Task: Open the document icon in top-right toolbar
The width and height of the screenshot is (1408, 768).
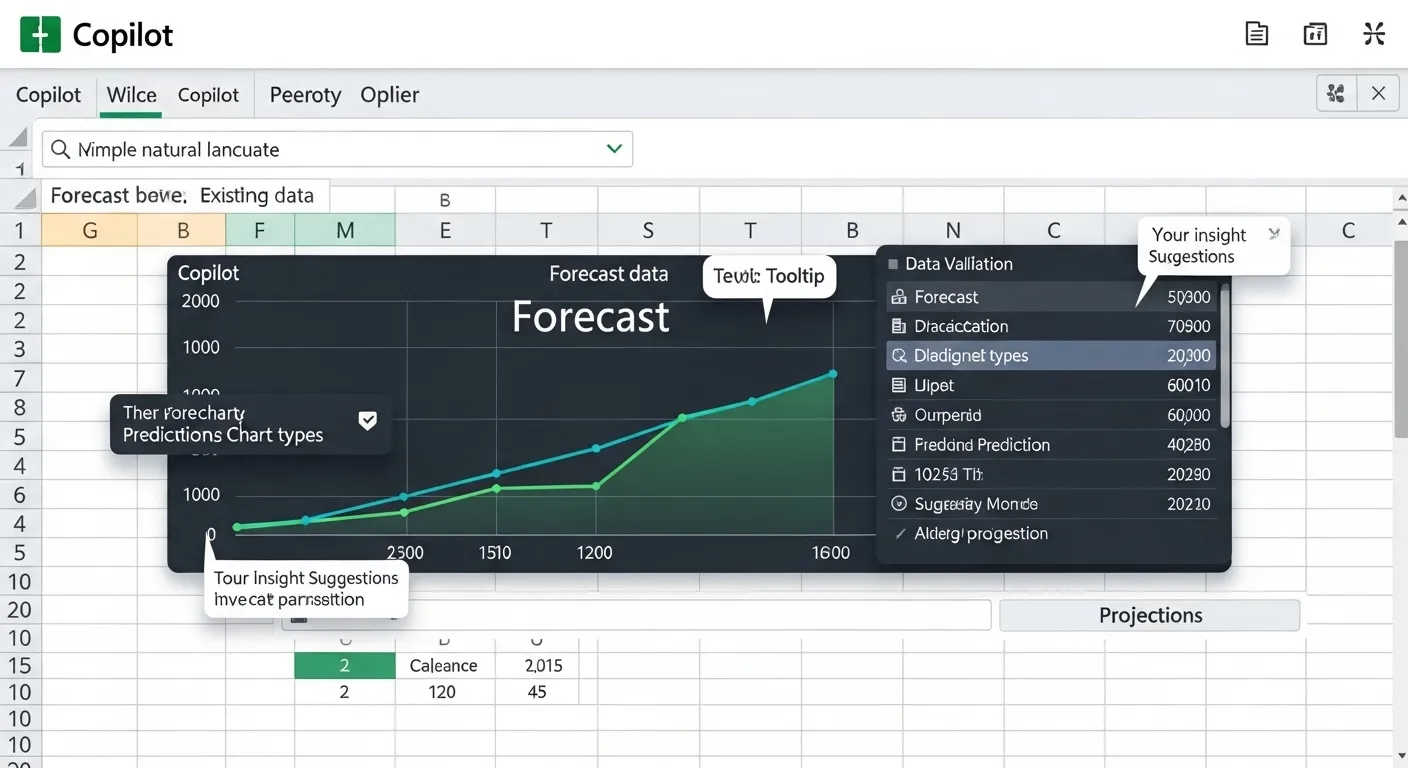Action: [x=1256, y=33]
